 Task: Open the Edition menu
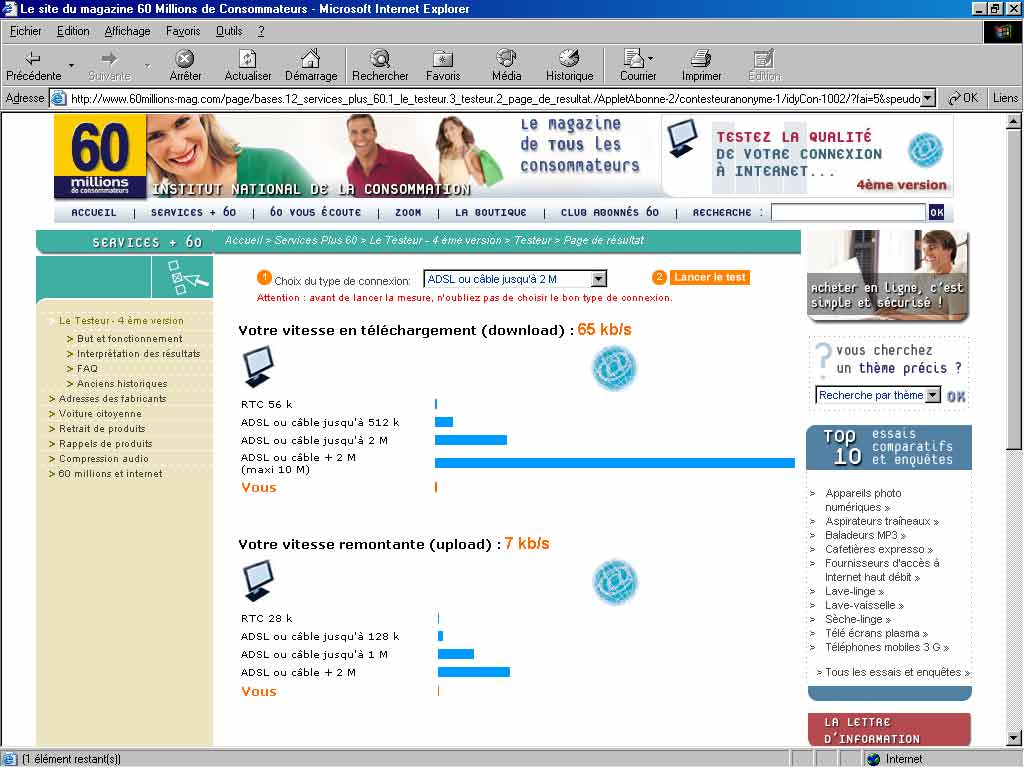(x=73, y=31)
